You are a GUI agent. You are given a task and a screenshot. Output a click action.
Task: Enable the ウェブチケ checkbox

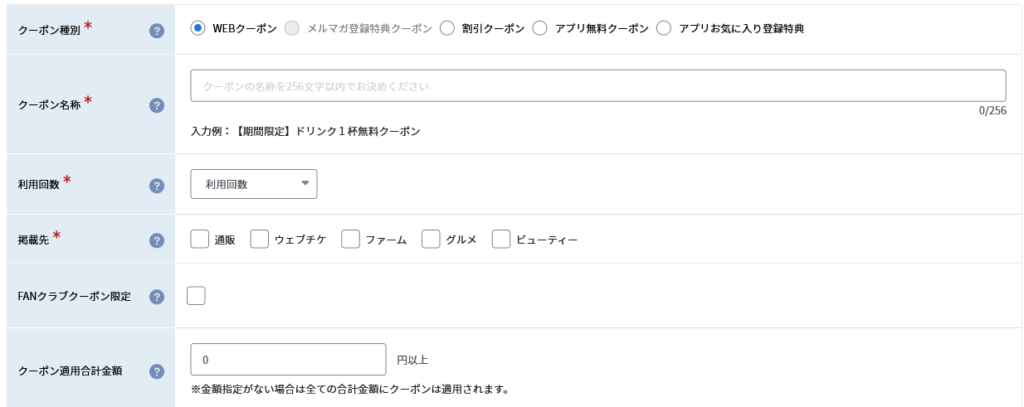point(259,240)
